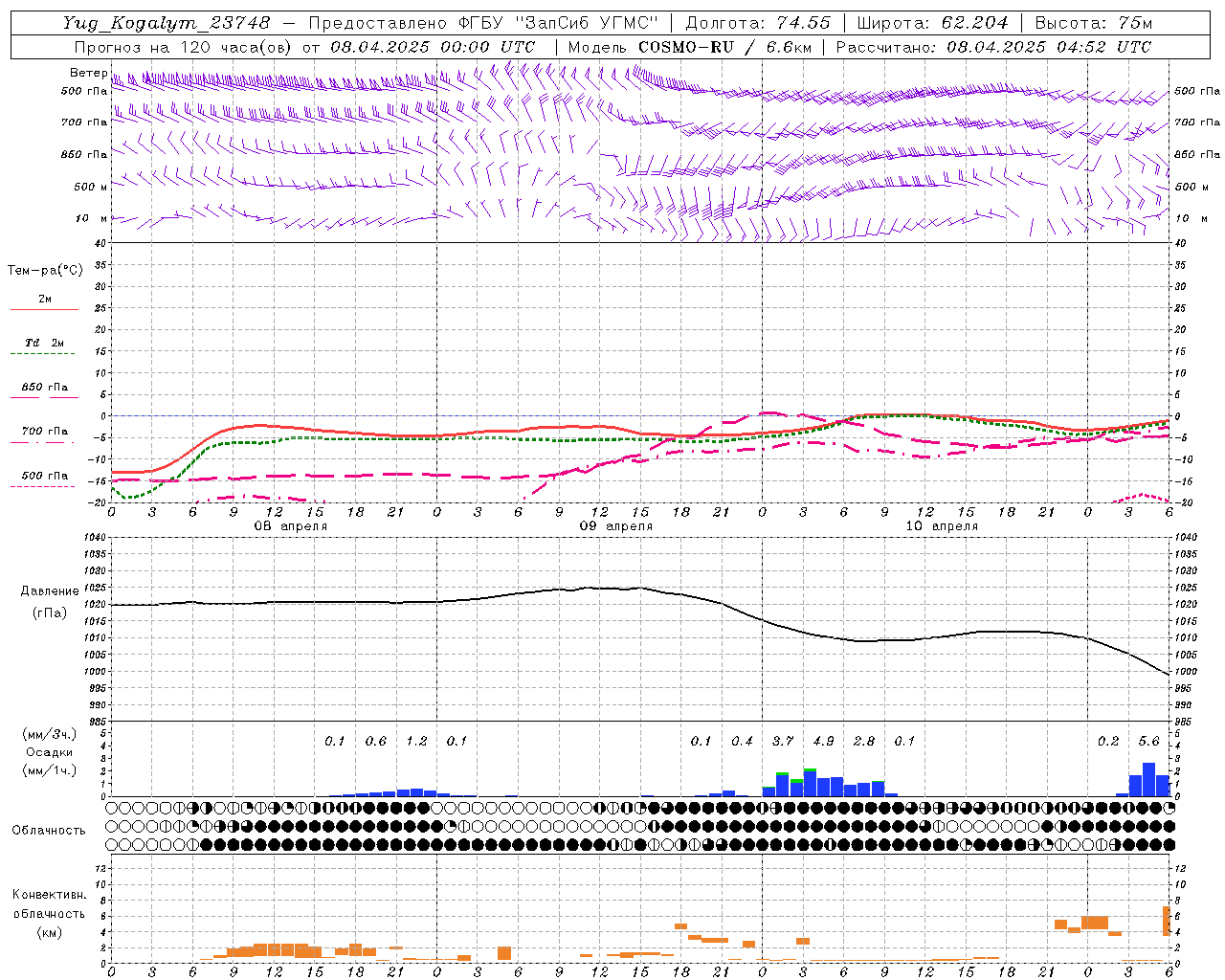The width and height of the screenshot is (1225, 980).
Task: Click the station title Yug_Kogalym_23748
Action: (166, 23)
